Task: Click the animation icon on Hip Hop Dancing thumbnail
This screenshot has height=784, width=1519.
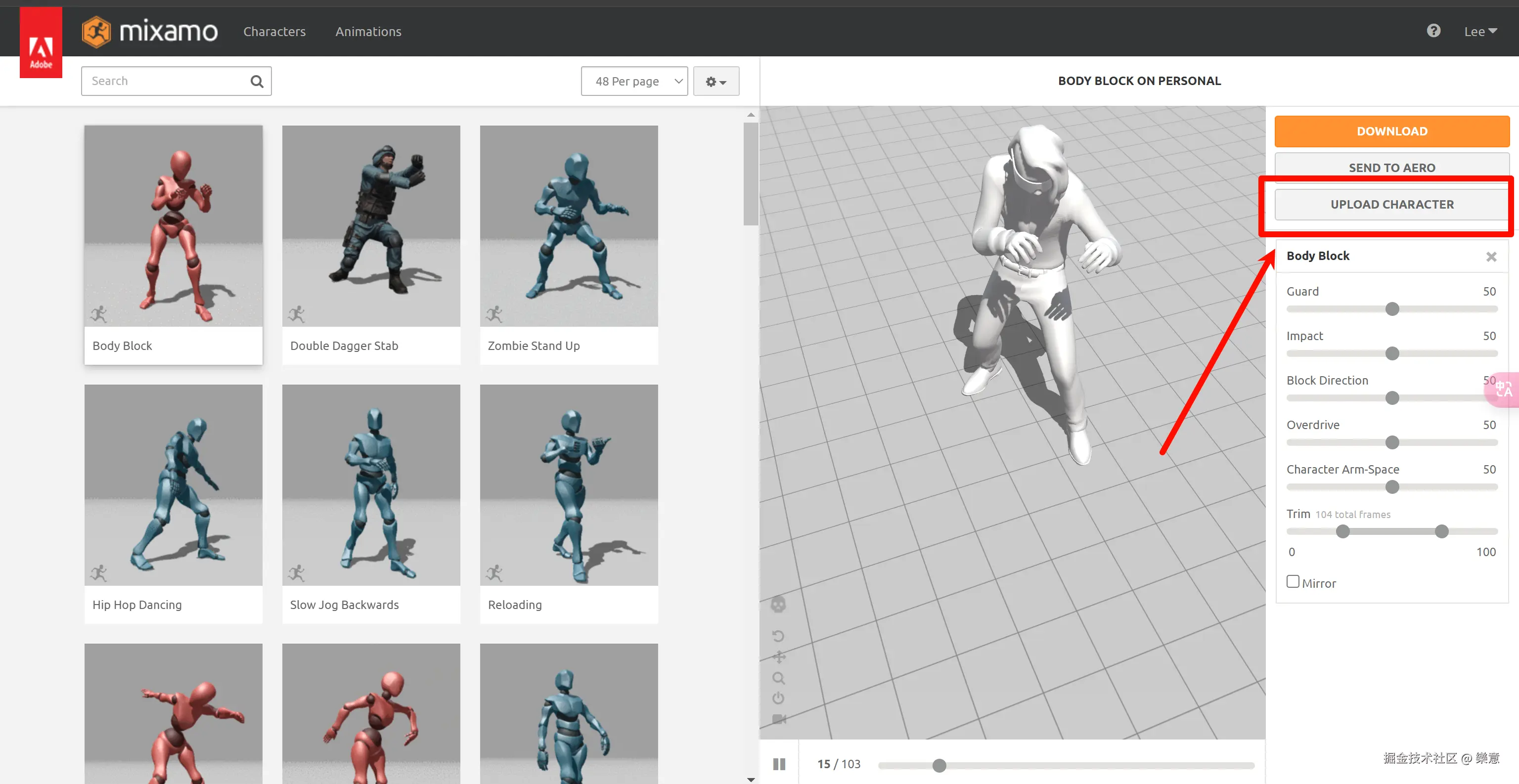Action: (98, 573)
